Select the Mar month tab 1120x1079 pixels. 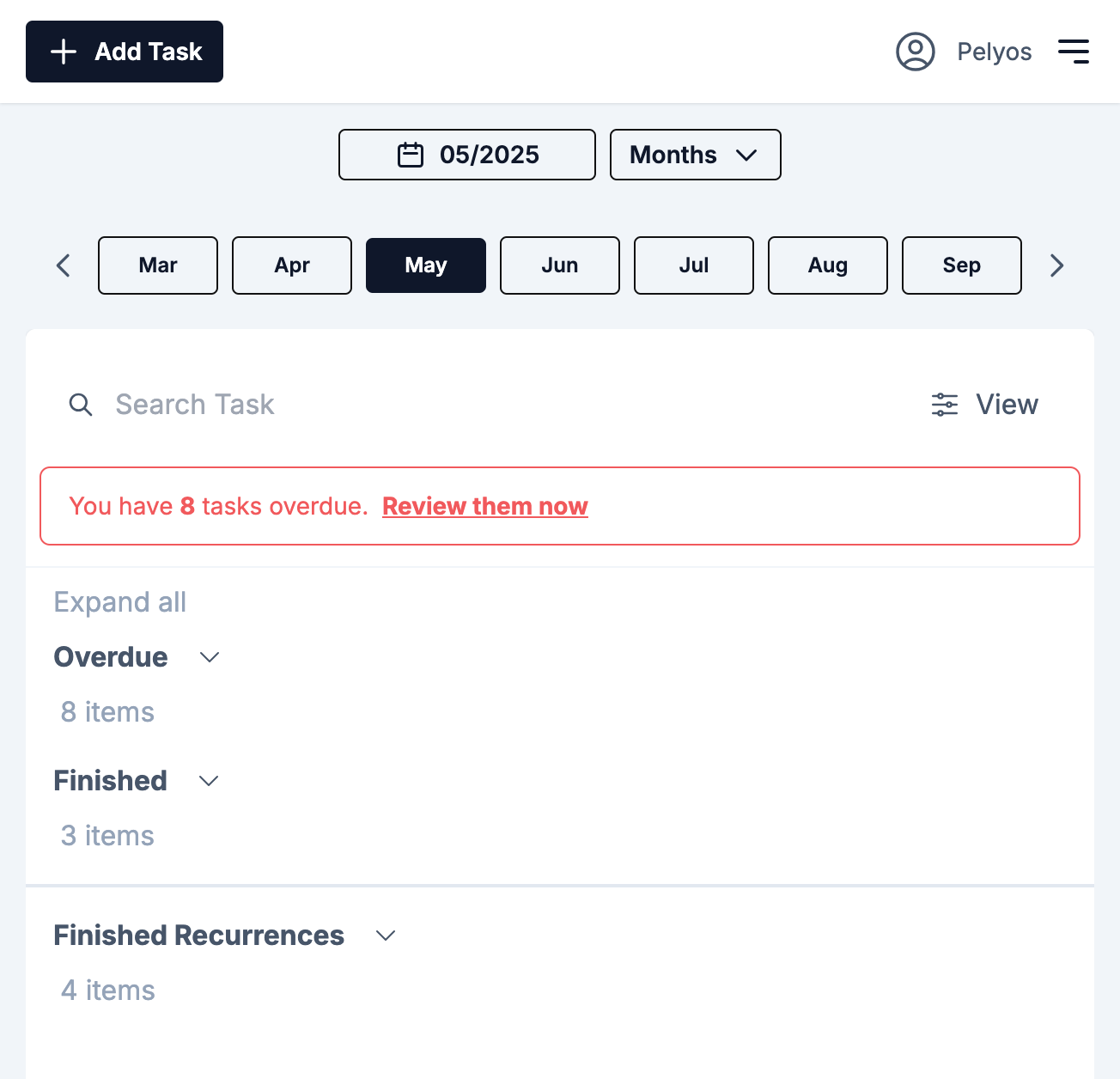click(x=158, y=265)
